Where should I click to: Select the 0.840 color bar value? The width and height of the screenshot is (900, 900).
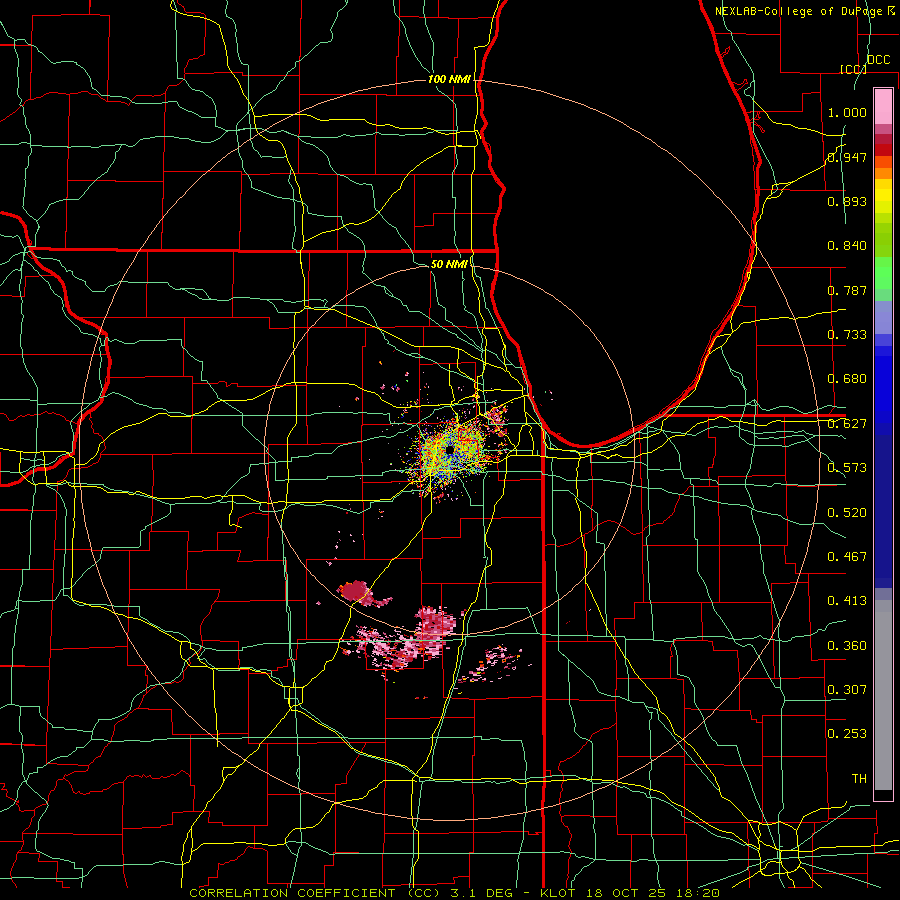847,246
